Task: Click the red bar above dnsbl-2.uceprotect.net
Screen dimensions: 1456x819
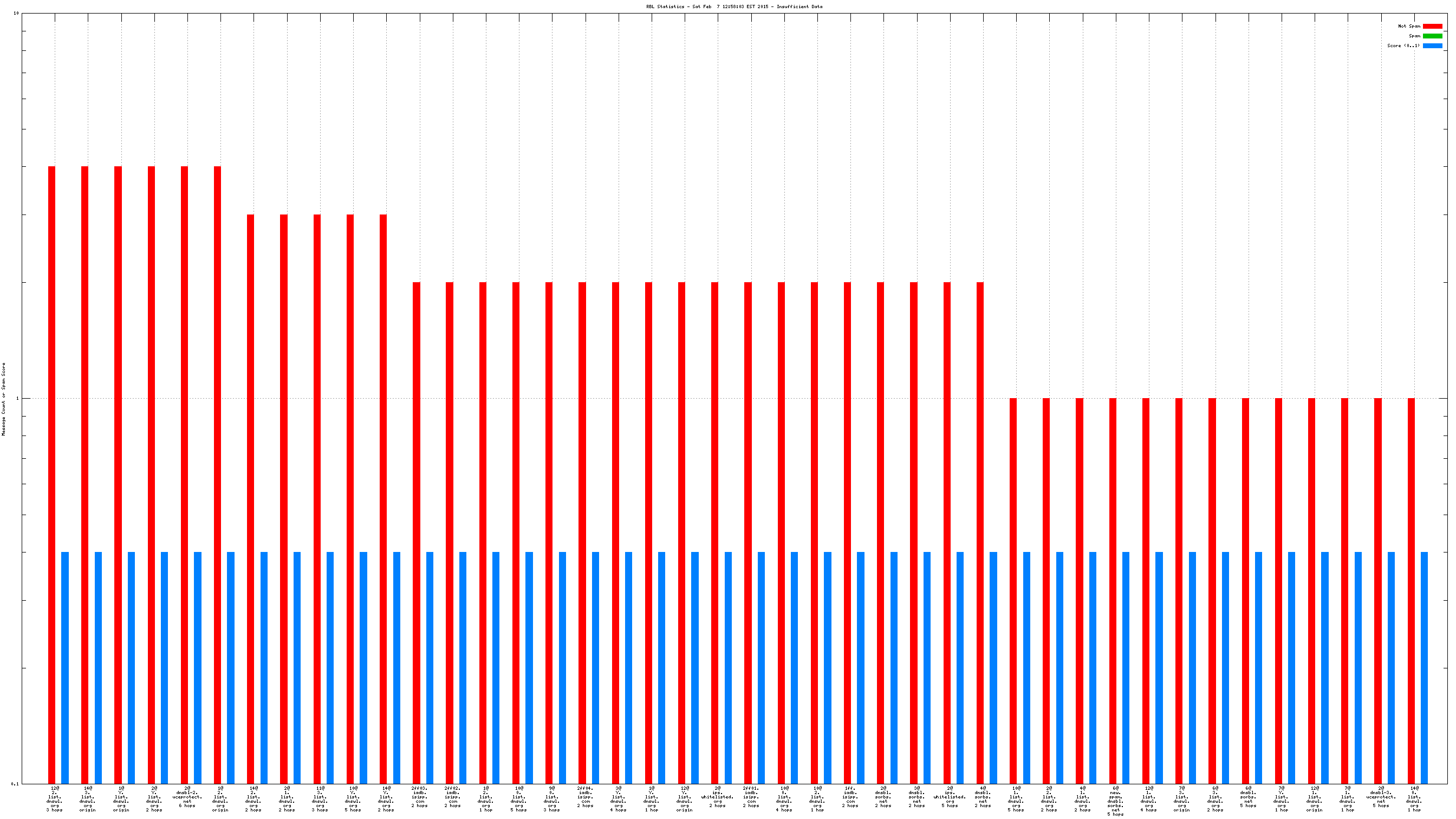Action: pyautogui.click(x=184, y=475)
